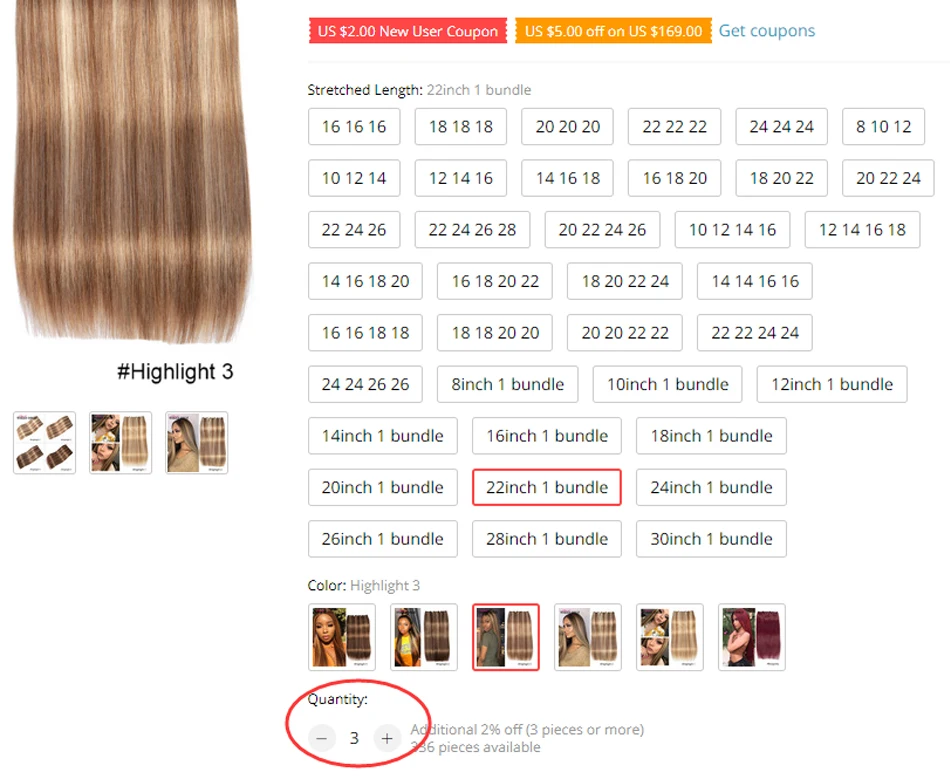Choose the fourth color swatch with blonde highlights
The width and height of the screenshot is (950, 779).
pyautogui.click(x=588, y=637)
